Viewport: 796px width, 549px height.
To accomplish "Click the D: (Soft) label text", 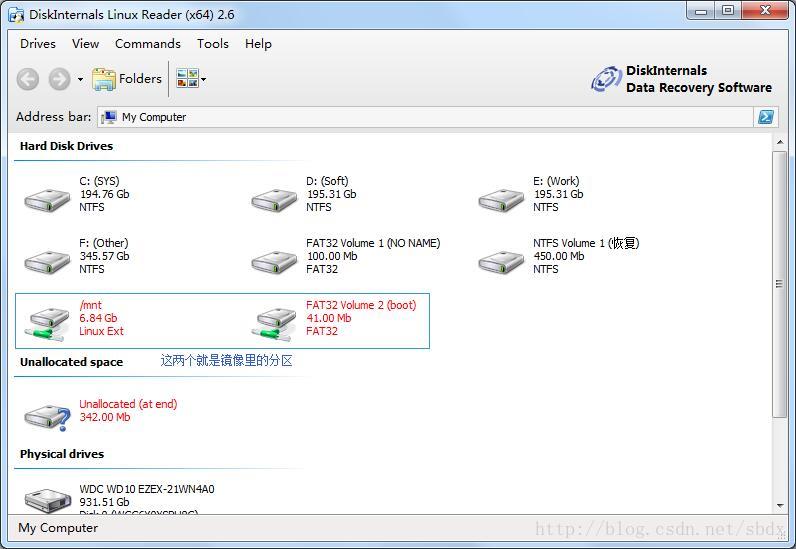I will (327, 181).
